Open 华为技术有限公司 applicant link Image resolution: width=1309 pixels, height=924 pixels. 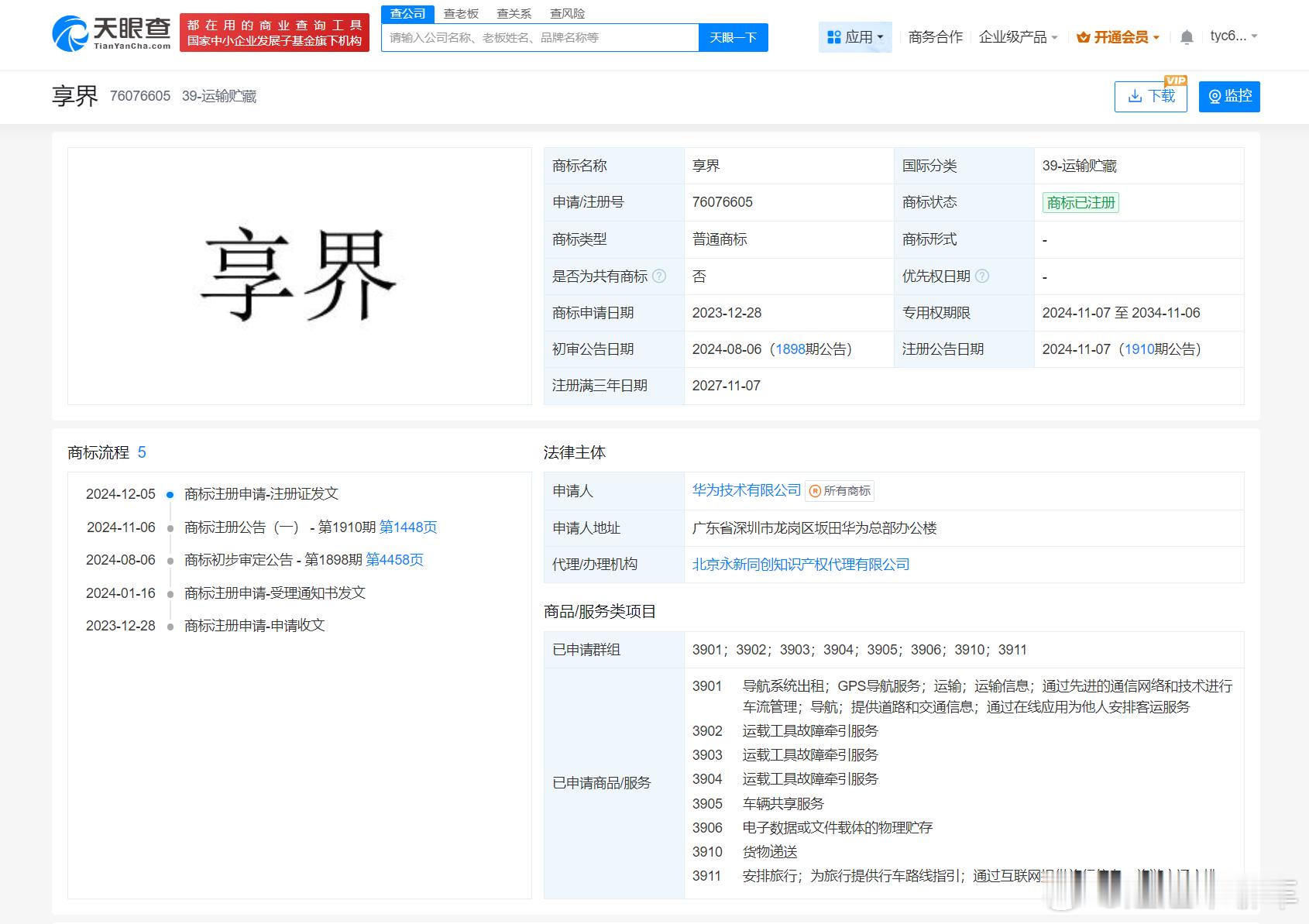(x=747, y=490)
